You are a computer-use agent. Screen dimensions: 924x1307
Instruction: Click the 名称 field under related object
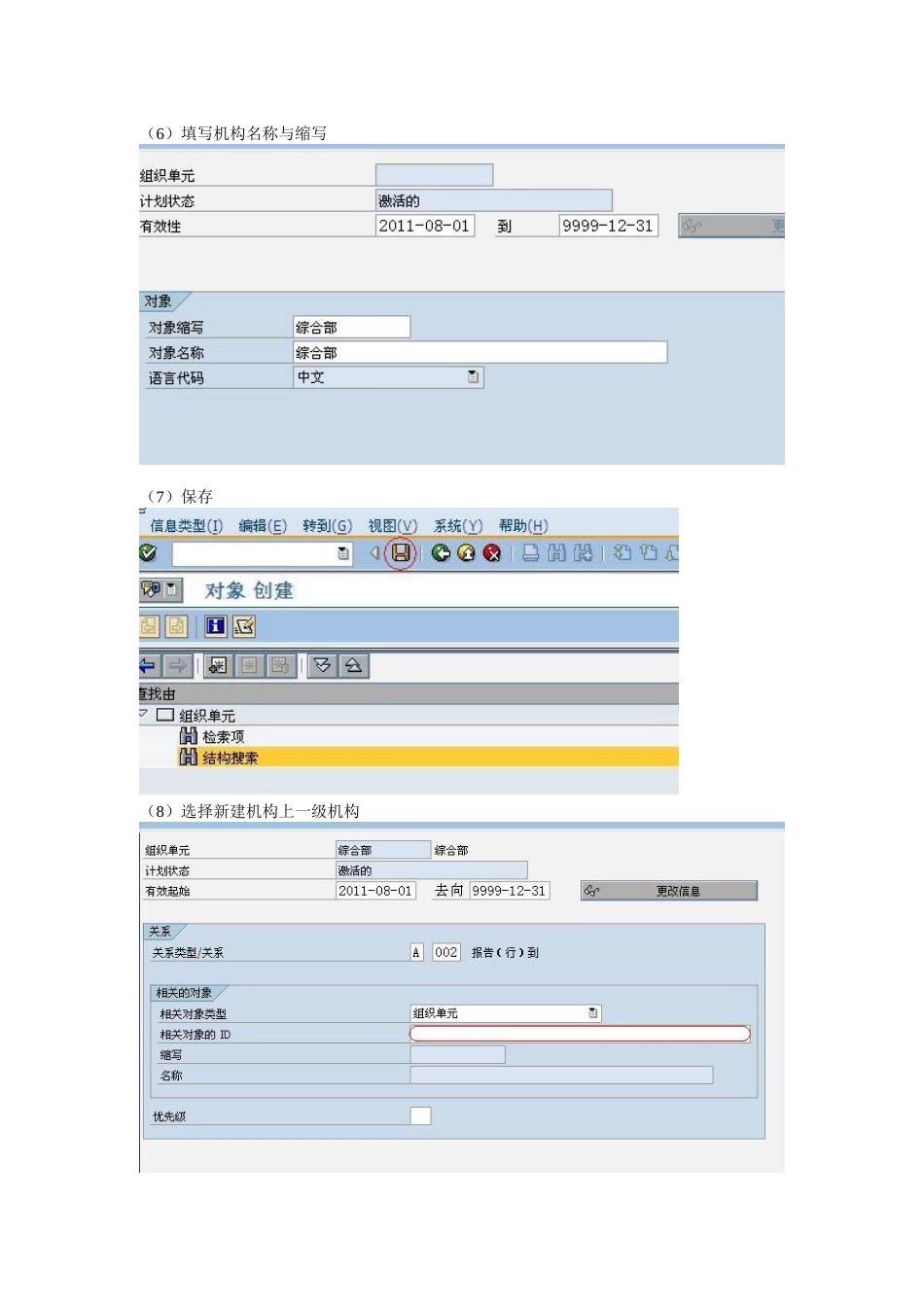coord(561,1076)
